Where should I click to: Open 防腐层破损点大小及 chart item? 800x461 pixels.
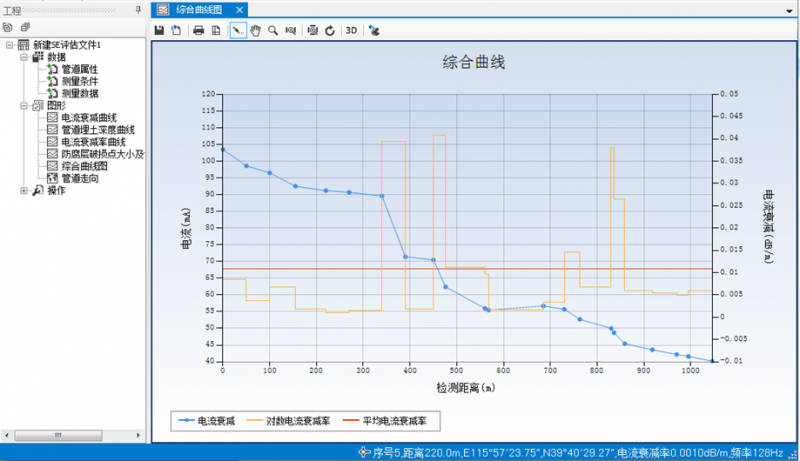click(103, 154)
